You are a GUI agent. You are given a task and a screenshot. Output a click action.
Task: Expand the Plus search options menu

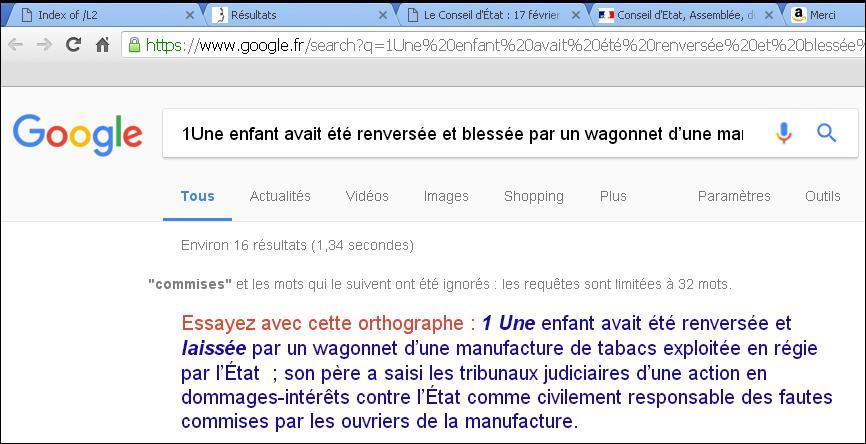click(613, 196)
